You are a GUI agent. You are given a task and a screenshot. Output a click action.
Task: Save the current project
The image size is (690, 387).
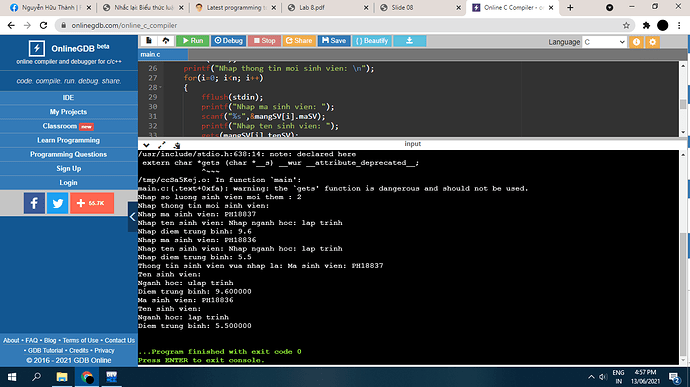coord(334,41)
